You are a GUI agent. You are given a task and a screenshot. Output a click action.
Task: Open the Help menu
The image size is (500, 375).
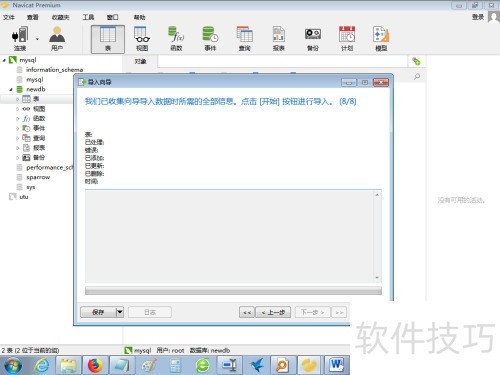coord(139,17)
